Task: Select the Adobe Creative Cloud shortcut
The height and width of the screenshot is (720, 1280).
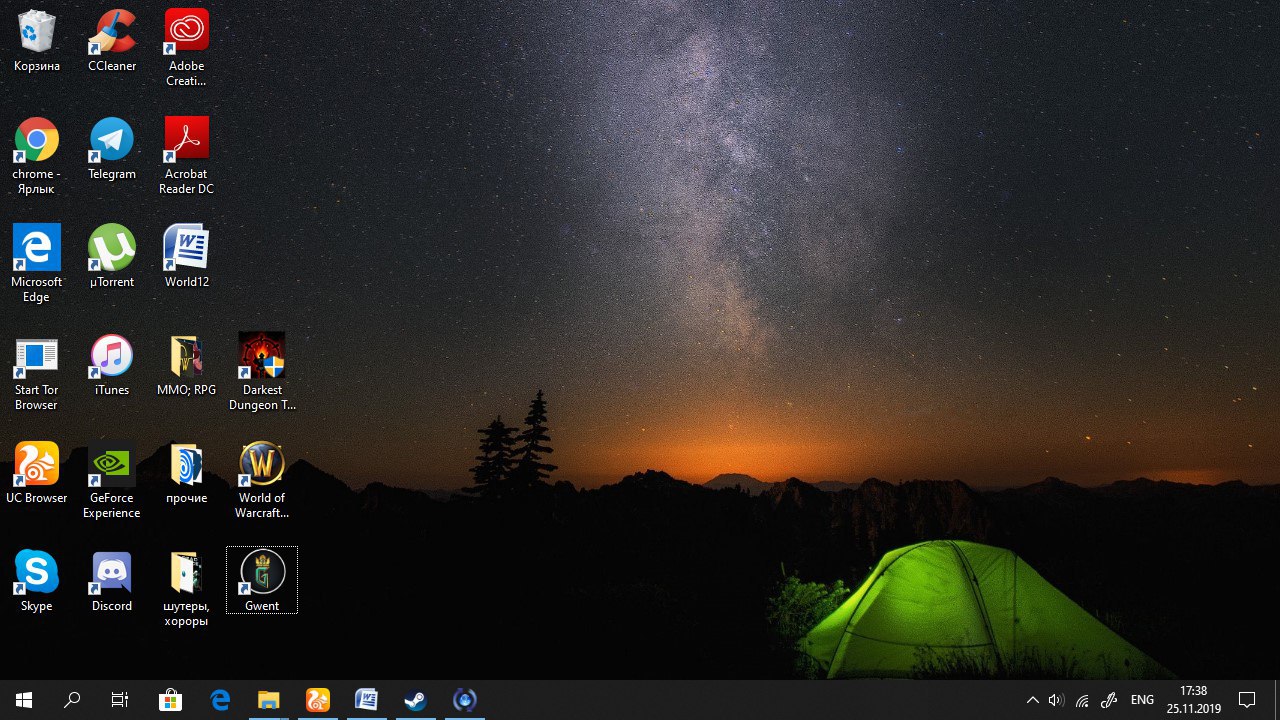Action: 186,48
